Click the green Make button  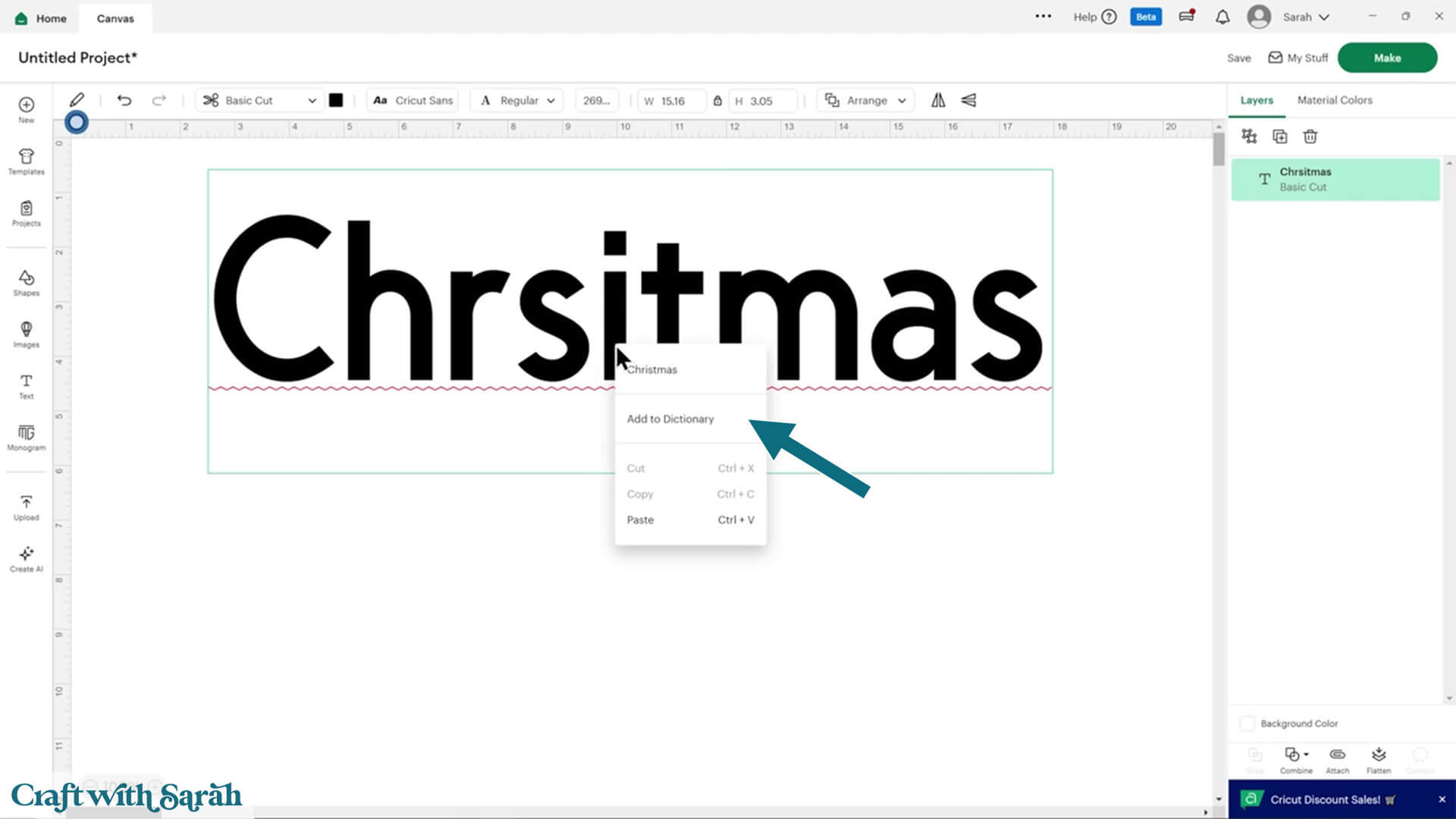pyautogui.click(x=1387, y=58)
